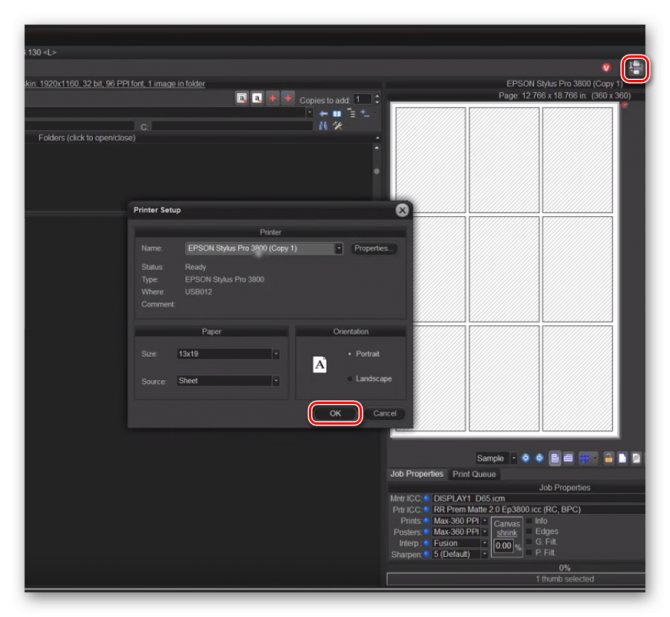Open the Prints resolution dropdown
This screenshot has height=617, width=670.
485,520
